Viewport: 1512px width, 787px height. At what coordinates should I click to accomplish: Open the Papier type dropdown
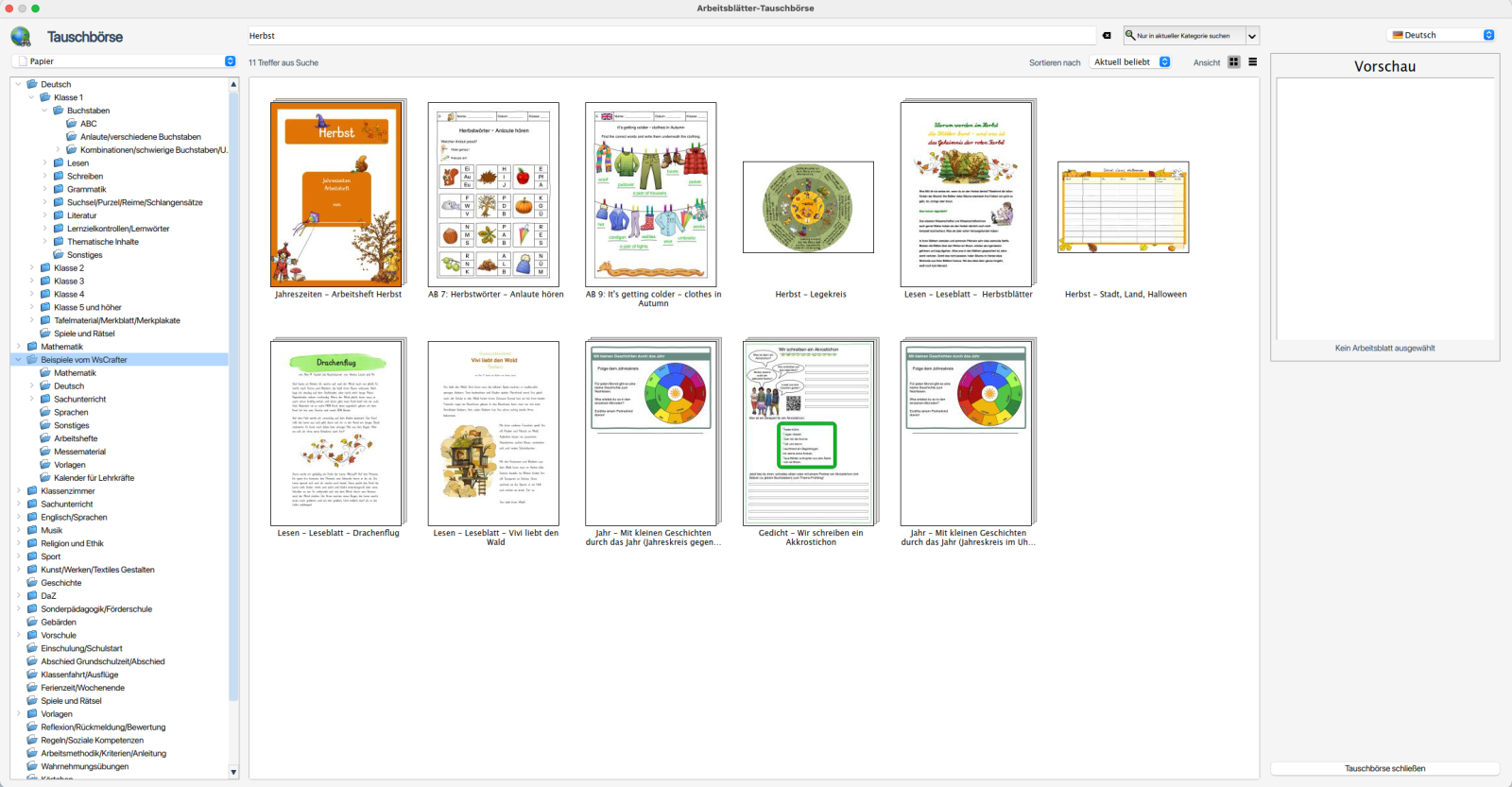coord(124,61)
